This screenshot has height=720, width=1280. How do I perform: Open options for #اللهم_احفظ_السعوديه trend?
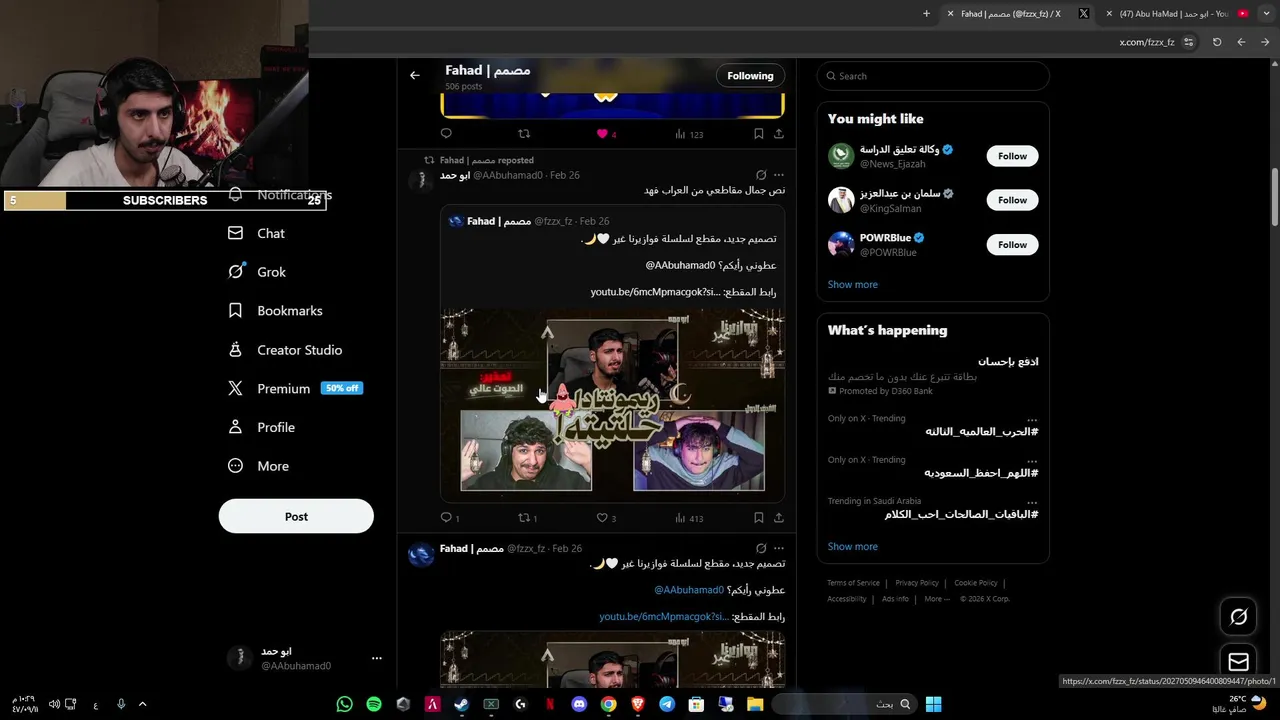click(x=1032, y=460)
